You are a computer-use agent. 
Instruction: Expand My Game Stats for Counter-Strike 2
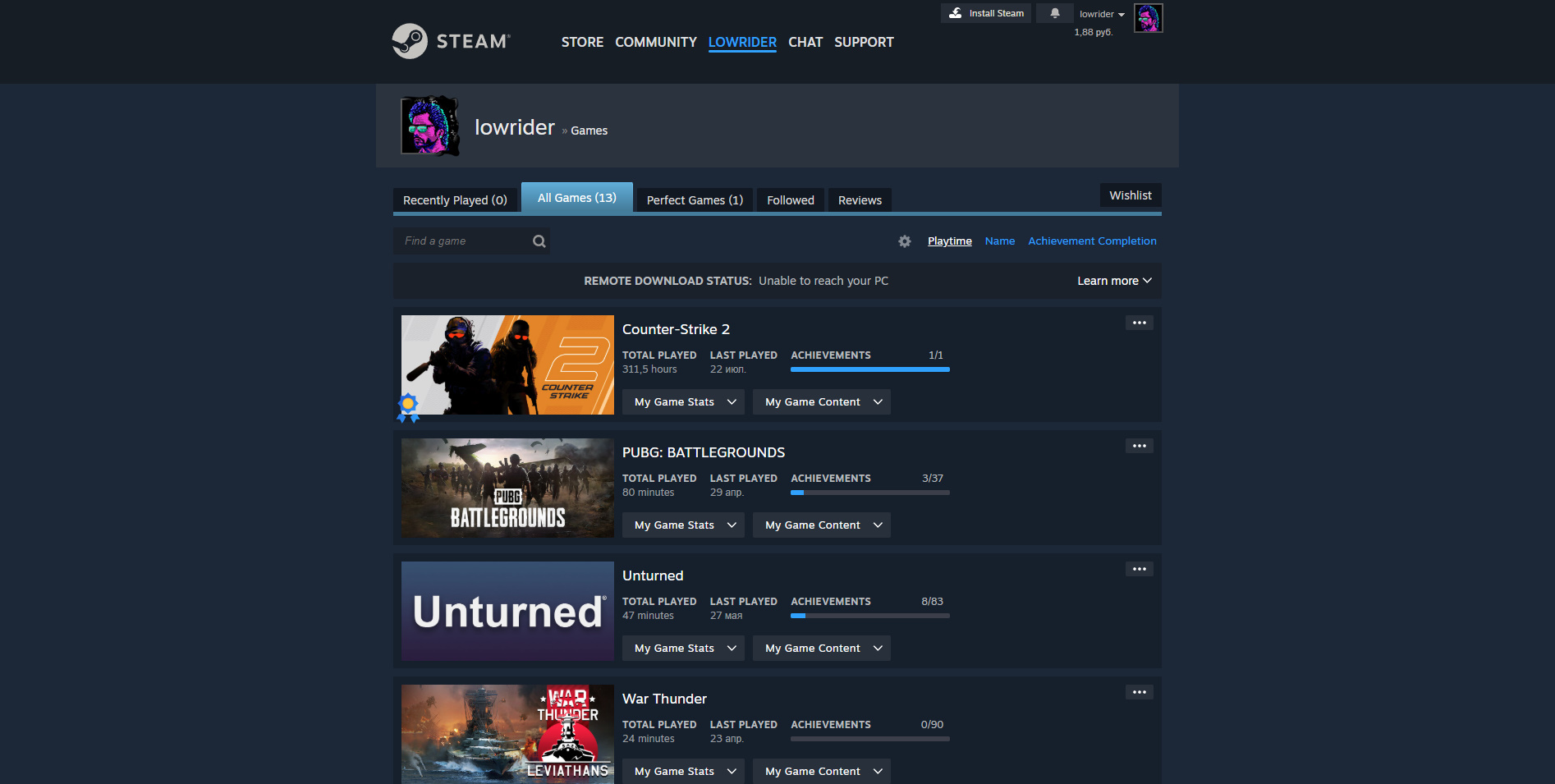point(683,402)
